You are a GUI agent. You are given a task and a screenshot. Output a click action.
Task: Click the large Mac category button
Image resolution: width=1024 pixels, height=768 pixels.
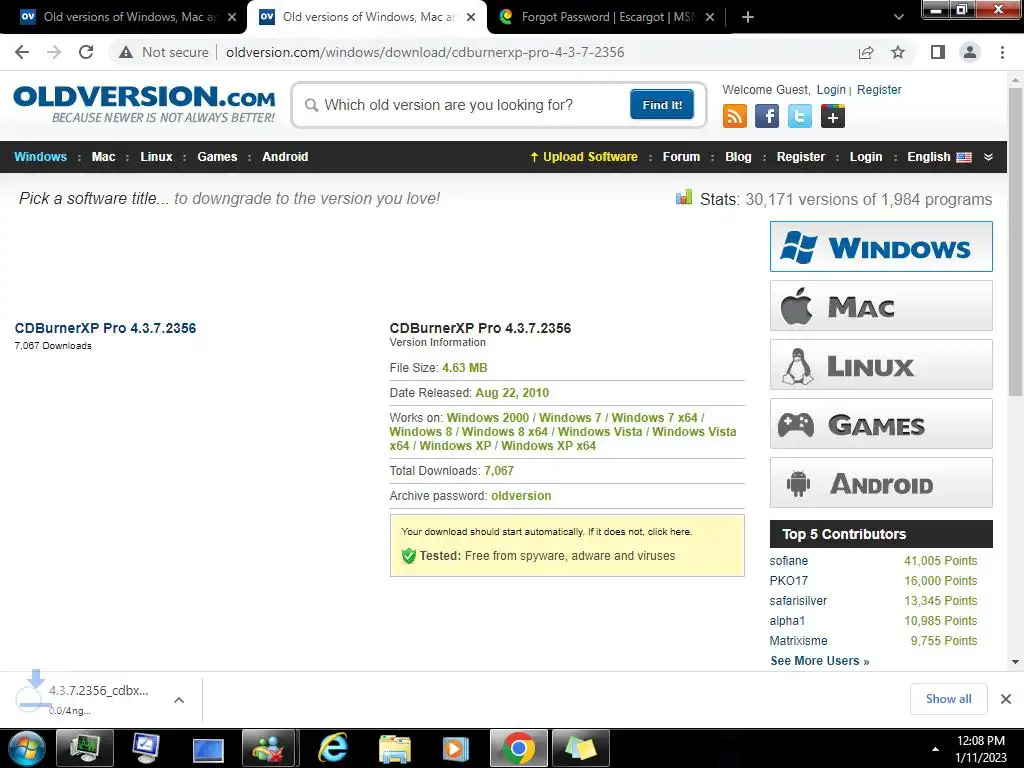click(881, 306)
